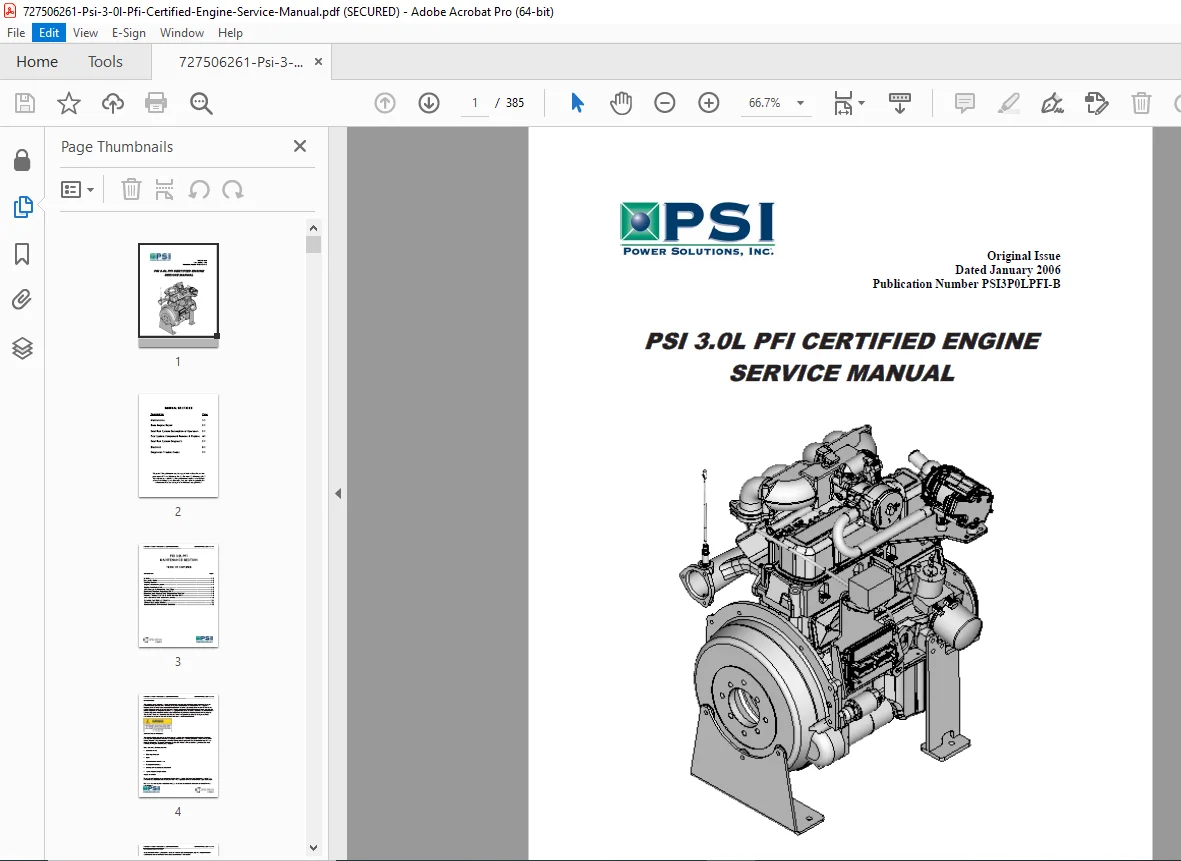Open security lock panel icon
The width and height of the screenshot is (1181, 861).
pos(22,160)
